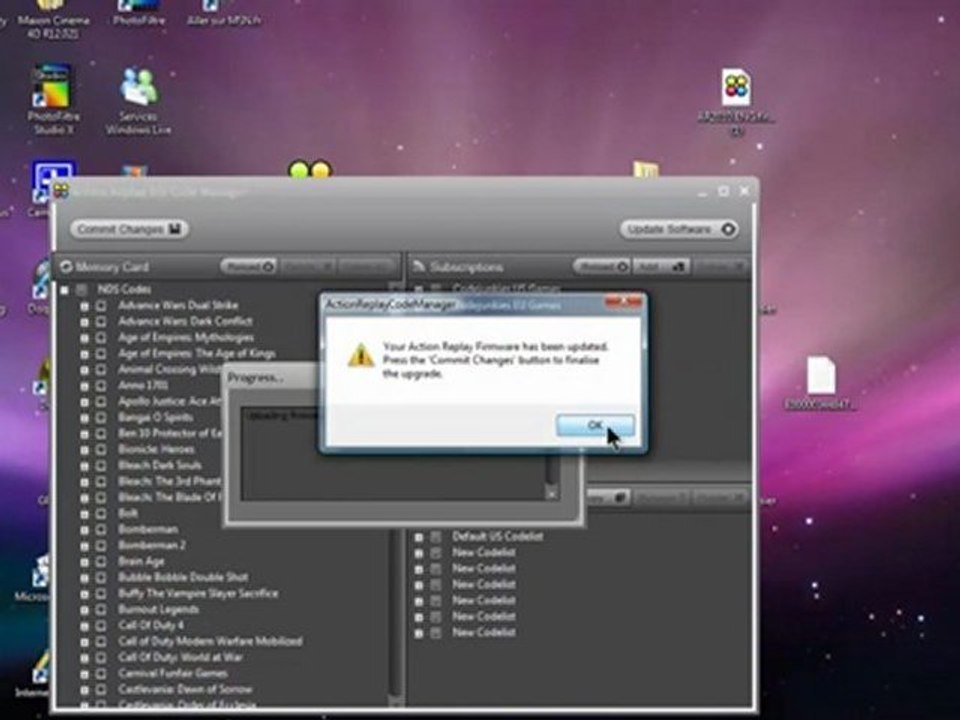Screen dimensions: 960x720
Task: Tick the Call Of Duty 4 checkbox
Action: click(x=102, y=626)
